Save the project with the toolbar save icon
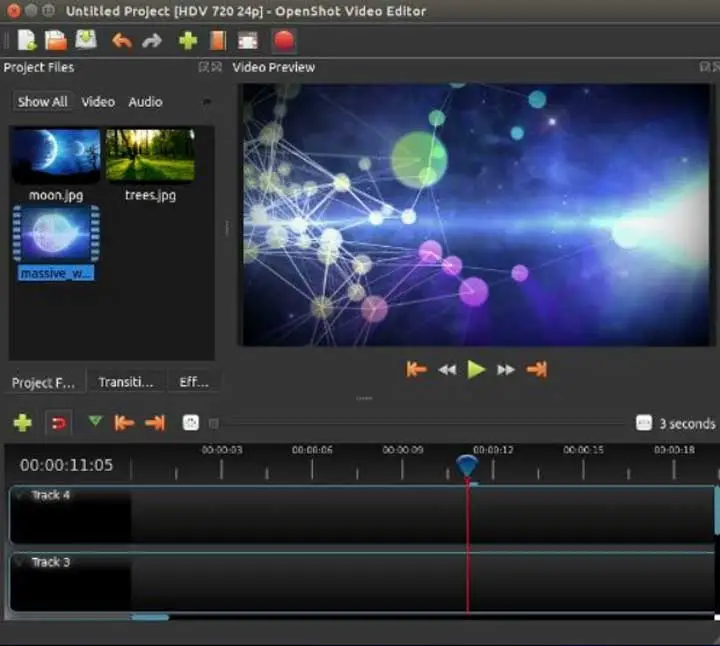This screenshot has height=646, width=720. pyautogui.click(x=87, y=41)
